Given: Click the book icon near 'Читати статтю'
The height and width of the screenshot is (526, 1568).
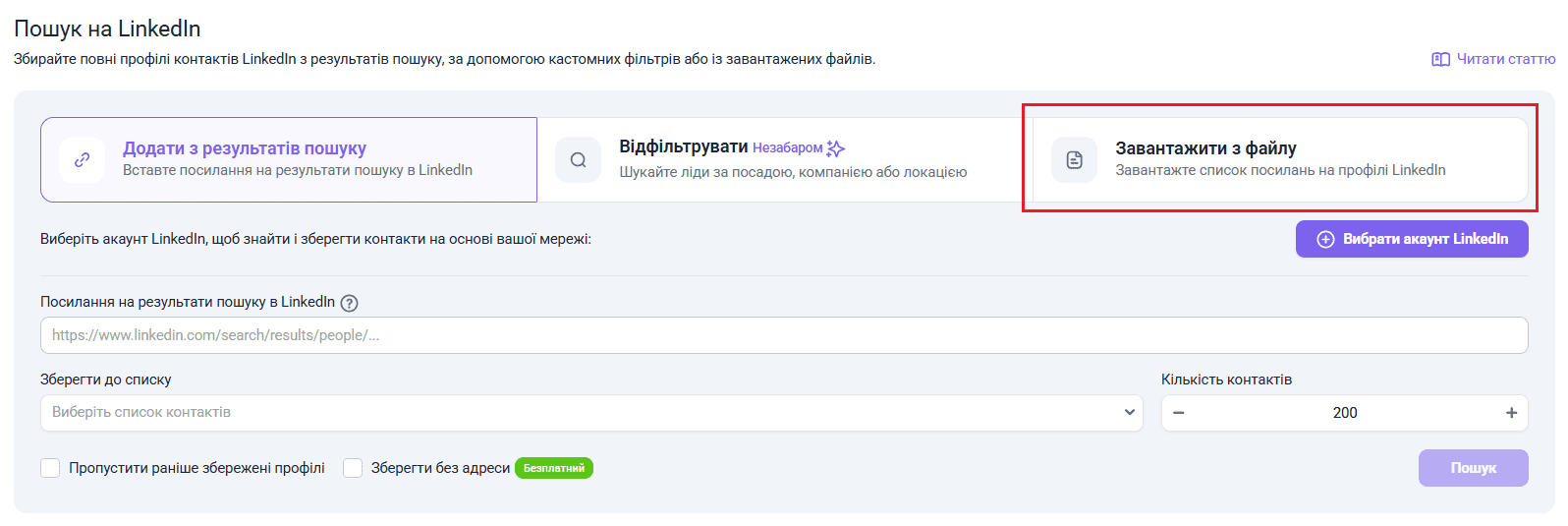Looking at the screenshot, I should (1441, 60).
